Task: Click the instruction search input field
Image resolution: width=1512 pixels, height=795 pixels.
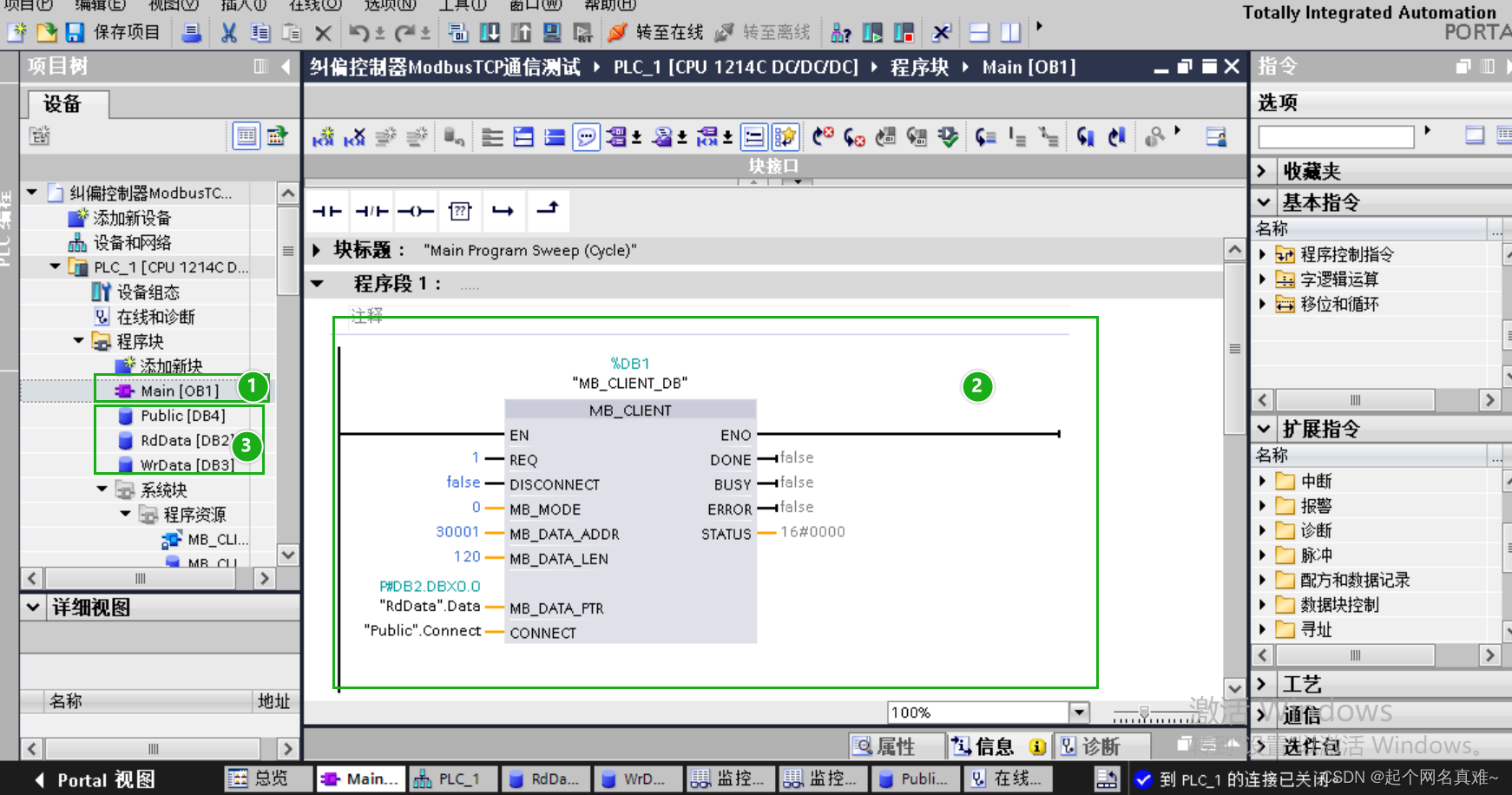Action: [1336, 136]
